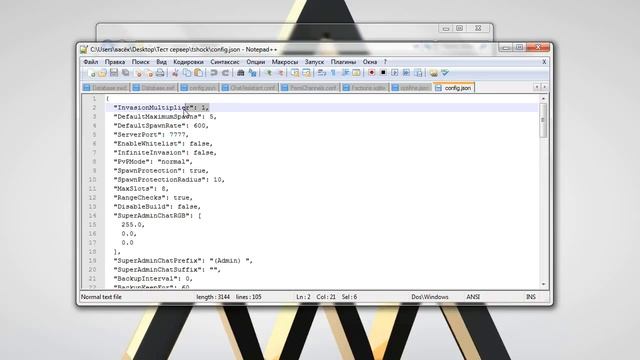Viewport: 640px width, 360px height.
Task: Click the Zoom In toolbar icon
Action: [269, 73]
